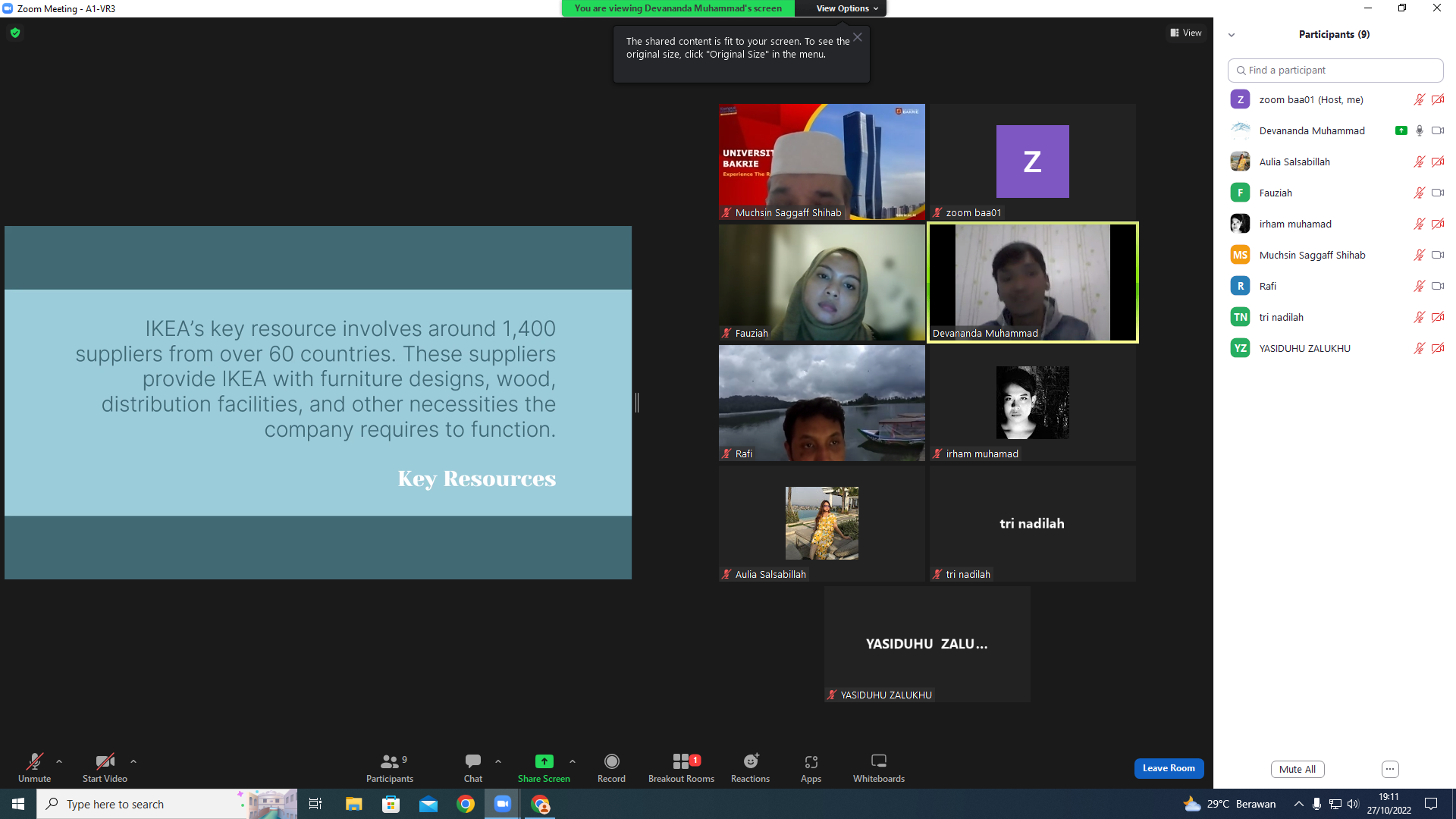The image size is (1456, 819).
Task: Open the View layout menu
Action: 1186,33
